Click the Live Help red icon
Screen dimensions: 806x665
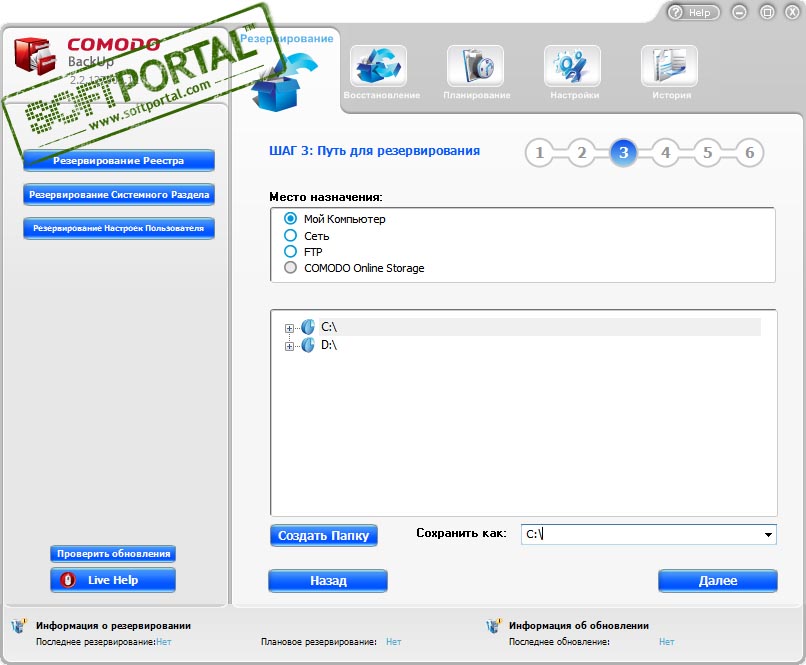[67, 580]
